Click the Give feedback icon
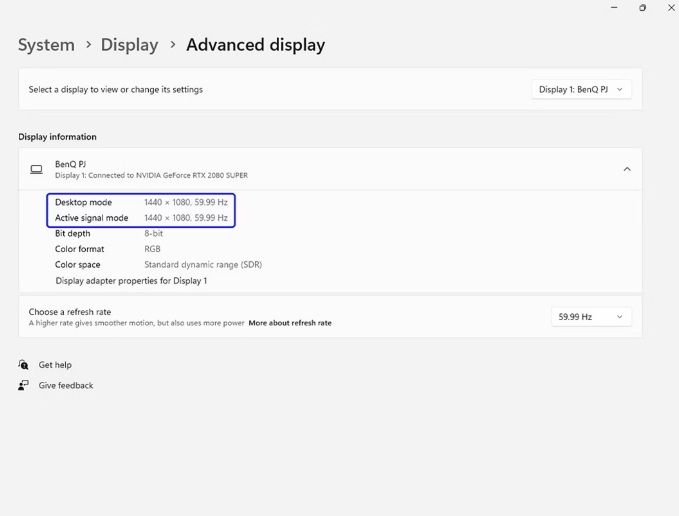This screenshot has height=516, width=679. [23, 385]
